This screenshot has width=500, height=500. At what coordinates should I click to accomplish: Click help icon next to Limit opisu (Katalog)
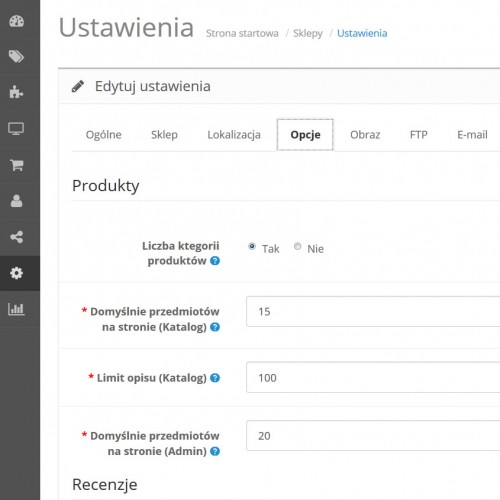click(215, 378)
